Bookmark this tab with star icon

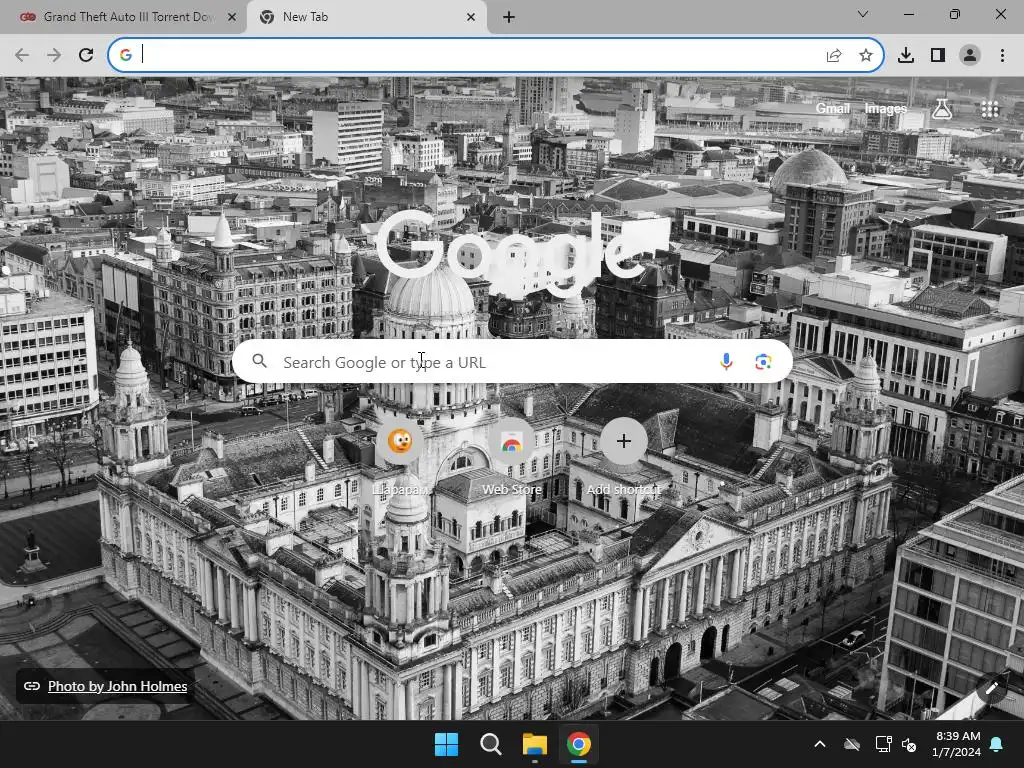pos(866,56)
